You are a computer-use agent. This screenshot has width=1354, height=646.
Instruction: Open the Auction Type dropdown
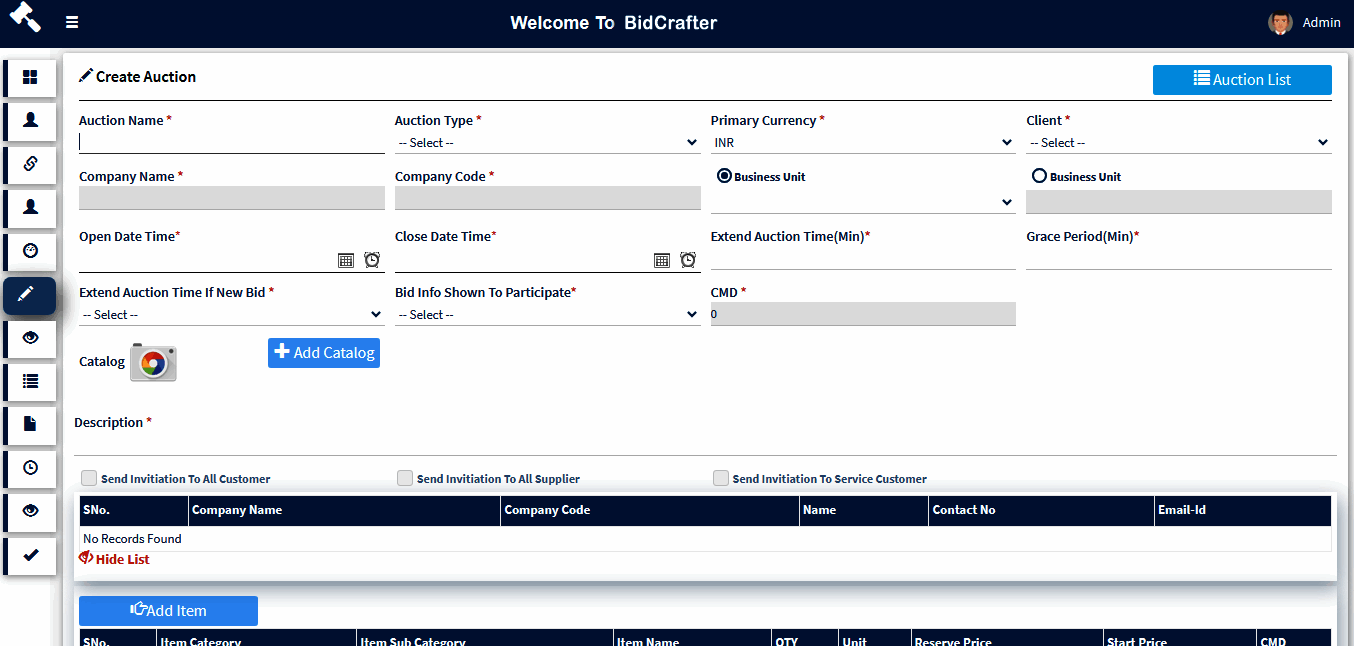(547, 142)
